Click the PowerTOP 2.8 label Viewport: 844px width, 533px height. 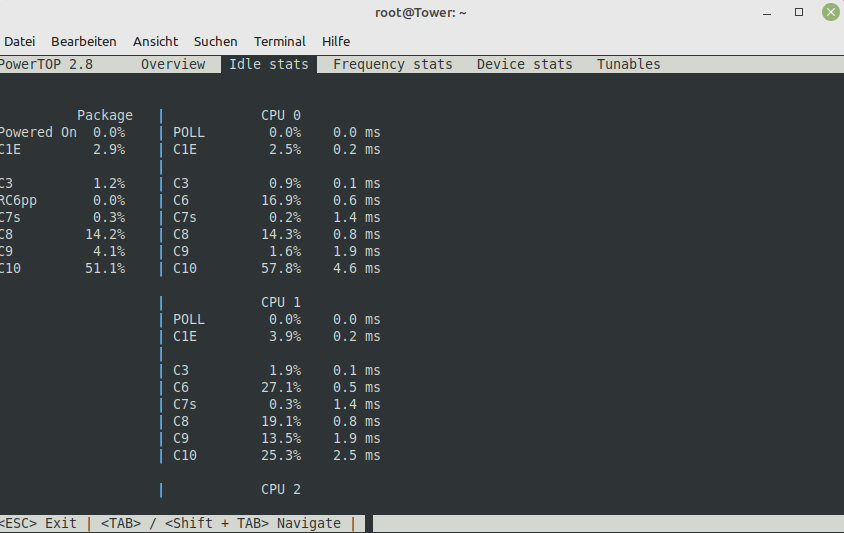coord(46,65)
